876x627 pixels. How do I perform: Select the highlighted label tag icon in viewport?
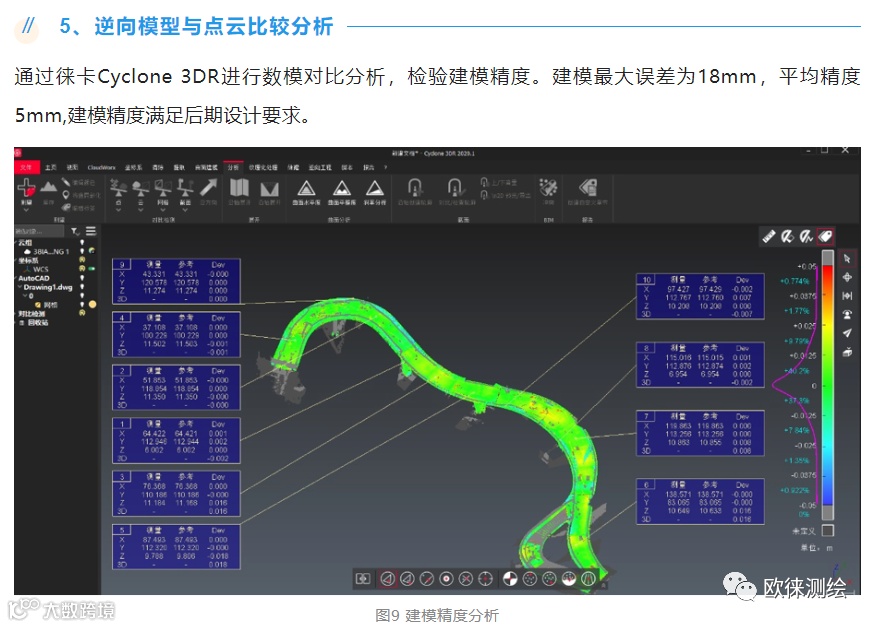pos(825,237)
